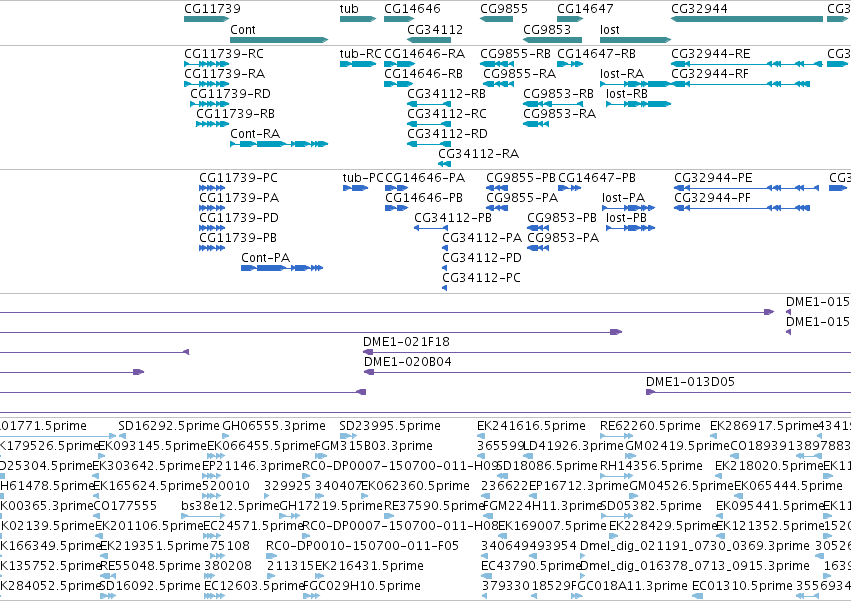Select the CG32944-RE transcript label
Screen dimensions: 851x601
point(711,54)
